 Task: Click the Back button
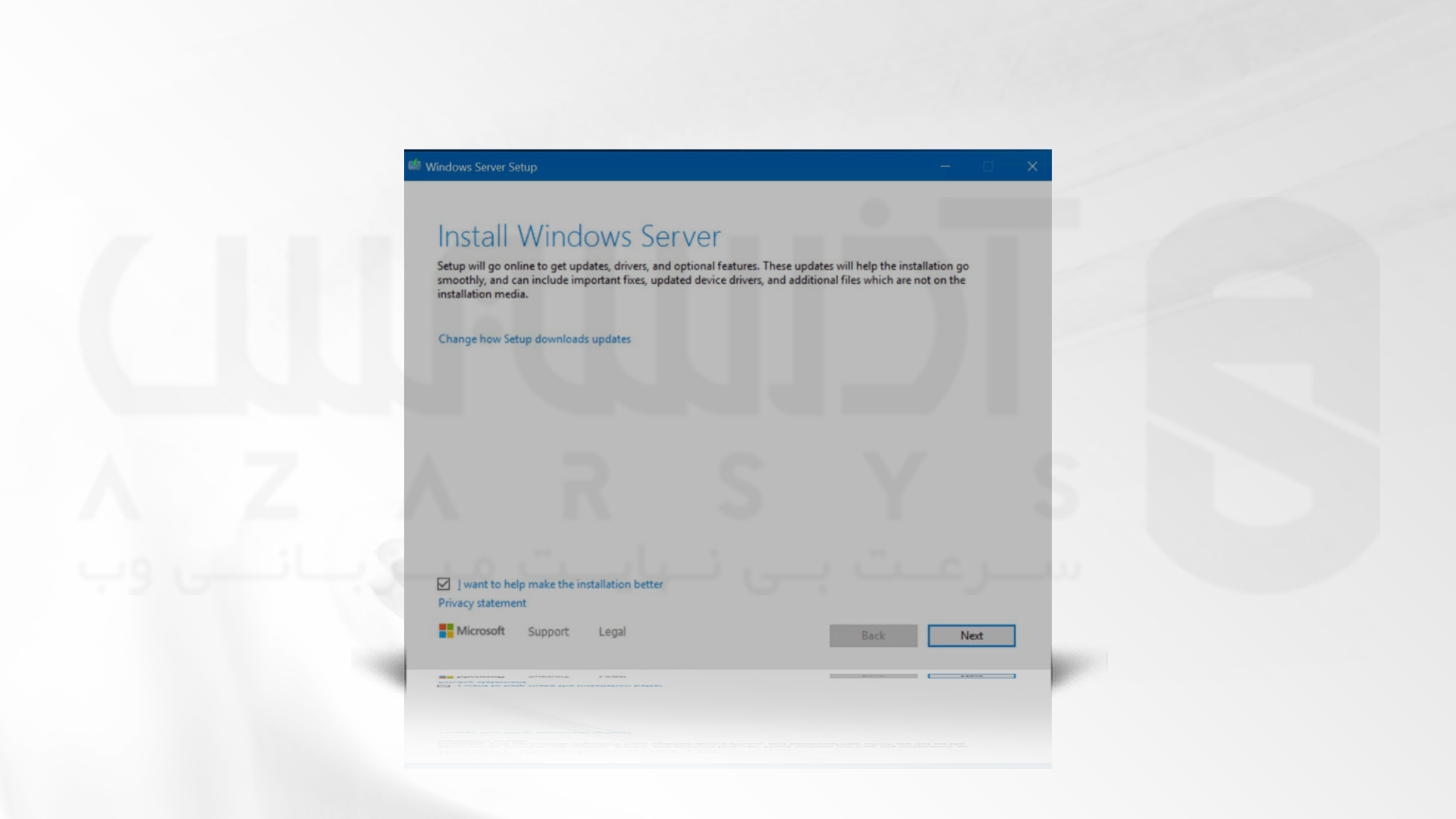click(873, 635)
